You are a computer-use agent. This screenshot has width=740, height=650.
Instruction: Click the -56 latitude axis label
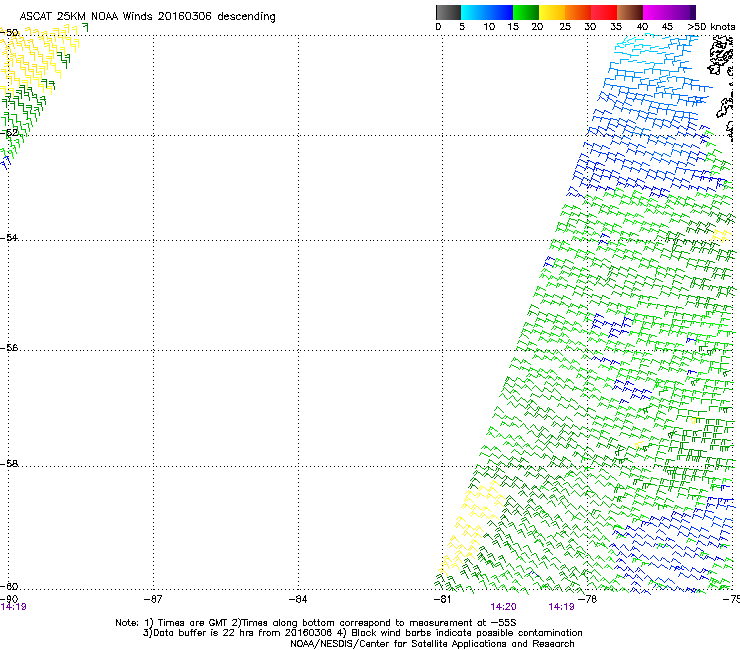[9, 347]
